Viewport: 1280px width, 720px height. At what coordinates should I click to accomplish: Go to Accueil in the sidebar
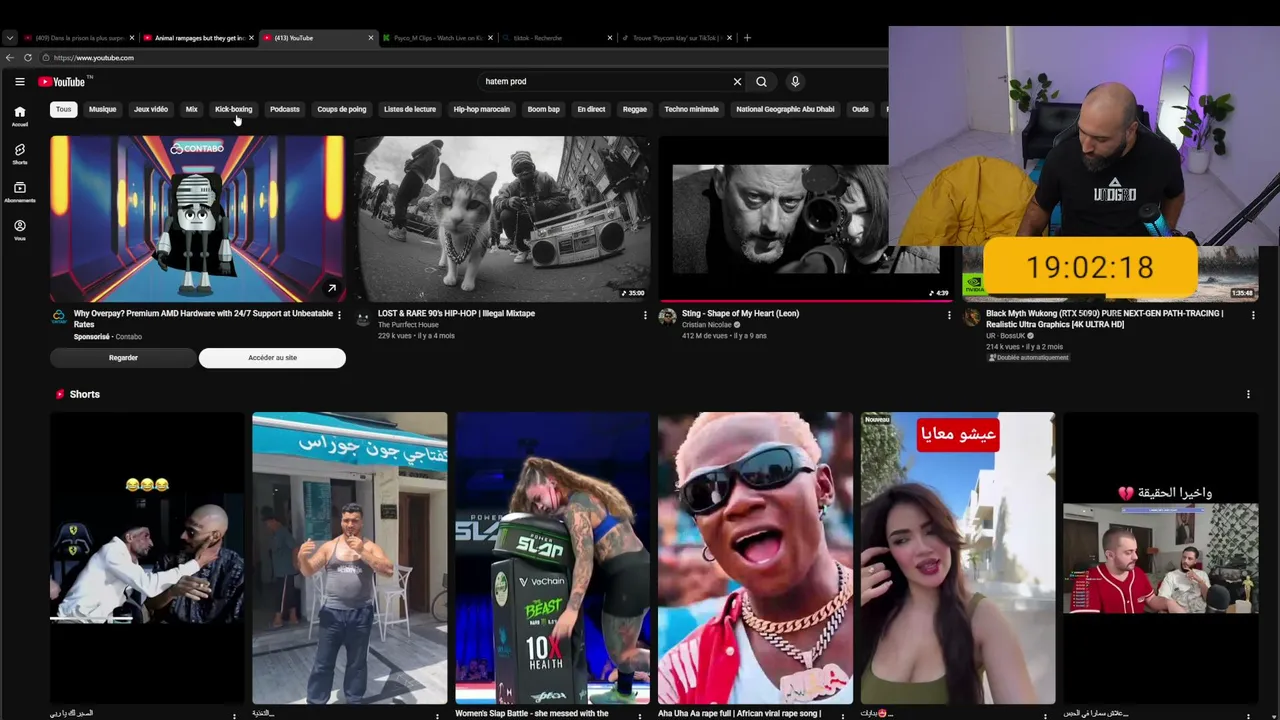(x=19, y=116)
